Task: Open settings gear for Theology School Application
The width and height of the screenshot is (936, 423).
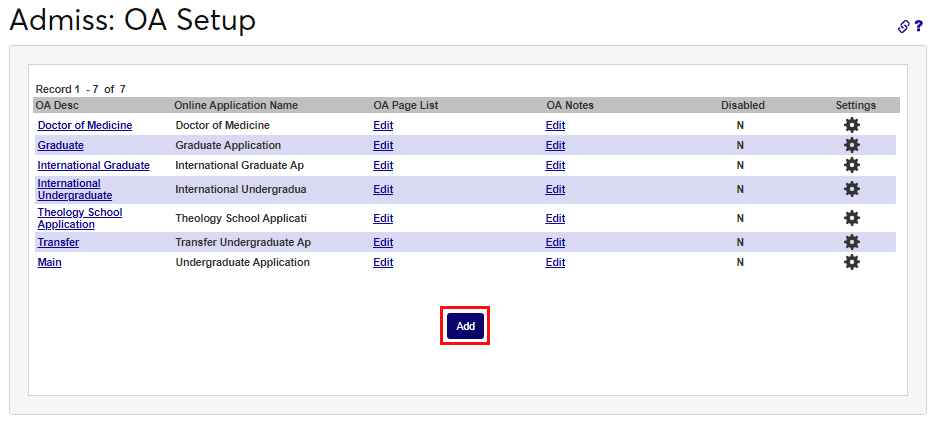Action: [852, 218]
